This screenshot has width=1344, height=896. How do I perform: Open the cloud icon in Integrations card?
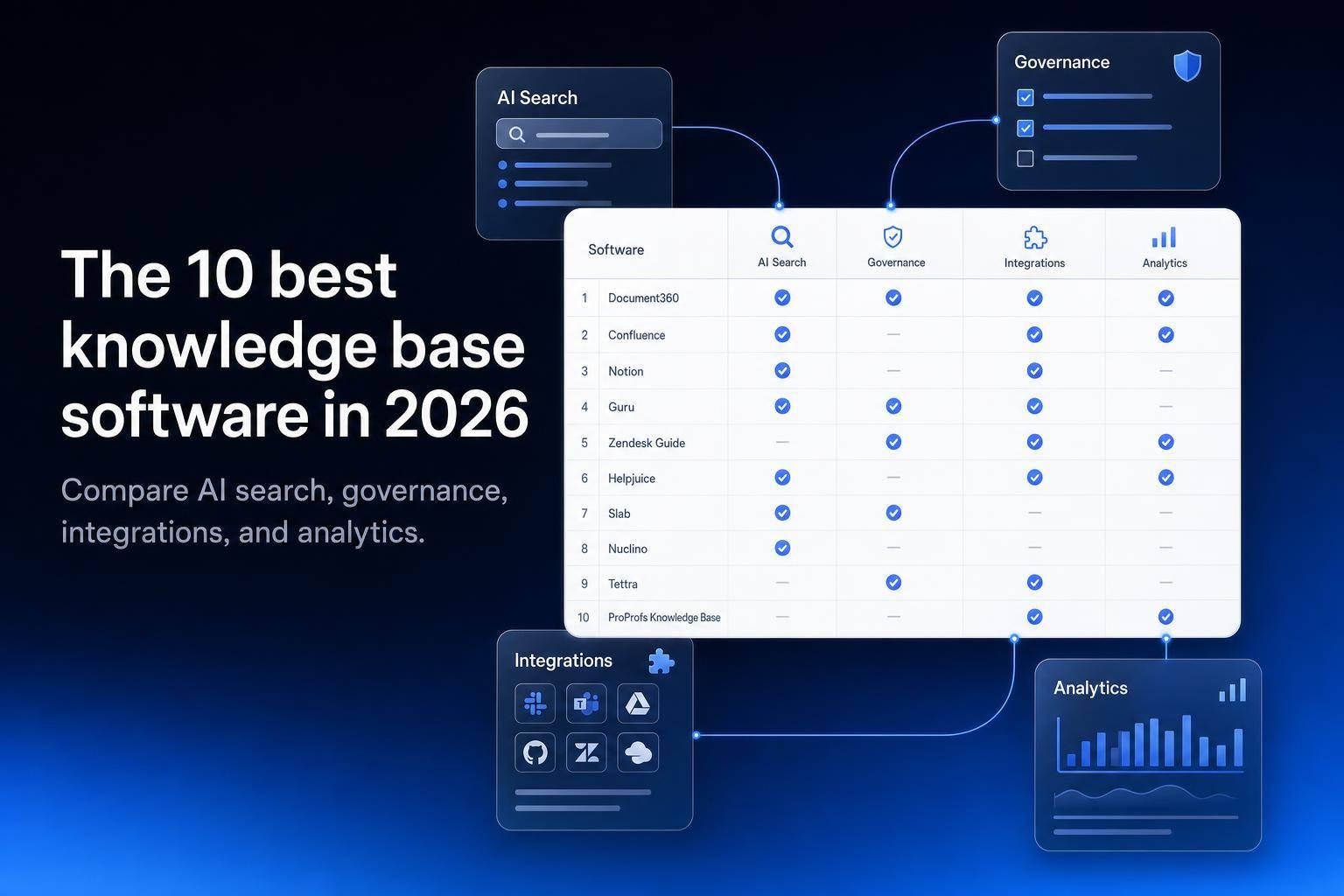[x=638, y=752]
